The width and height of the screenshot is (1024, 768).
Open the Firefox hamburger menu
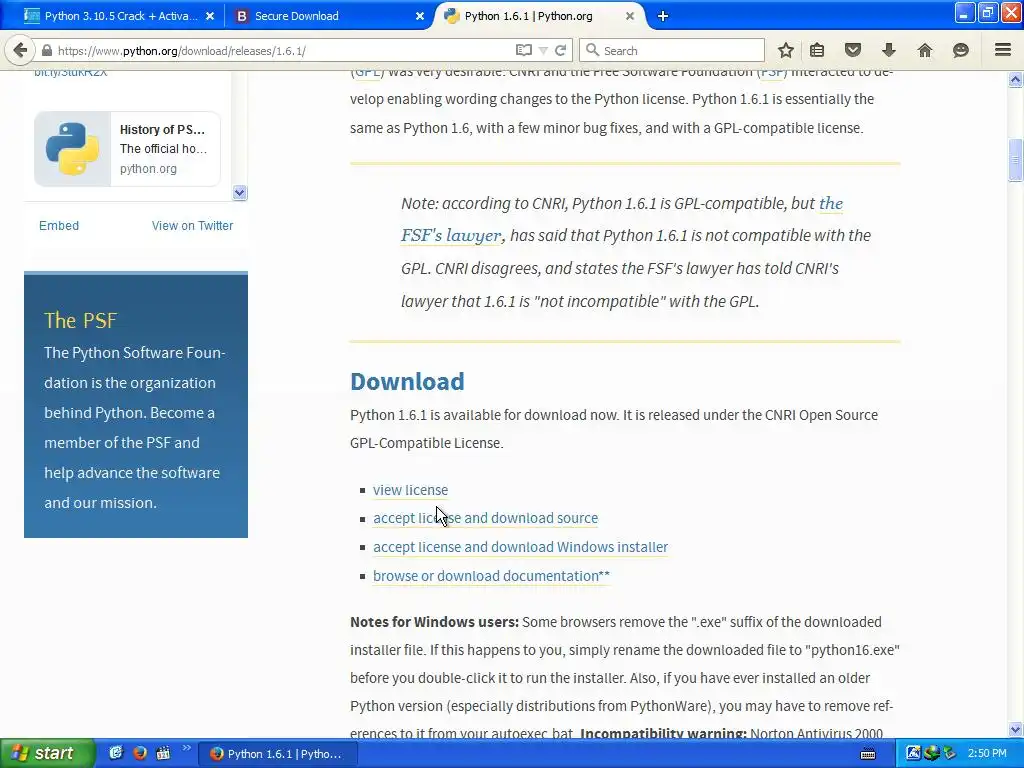(x=1003, y=50)
